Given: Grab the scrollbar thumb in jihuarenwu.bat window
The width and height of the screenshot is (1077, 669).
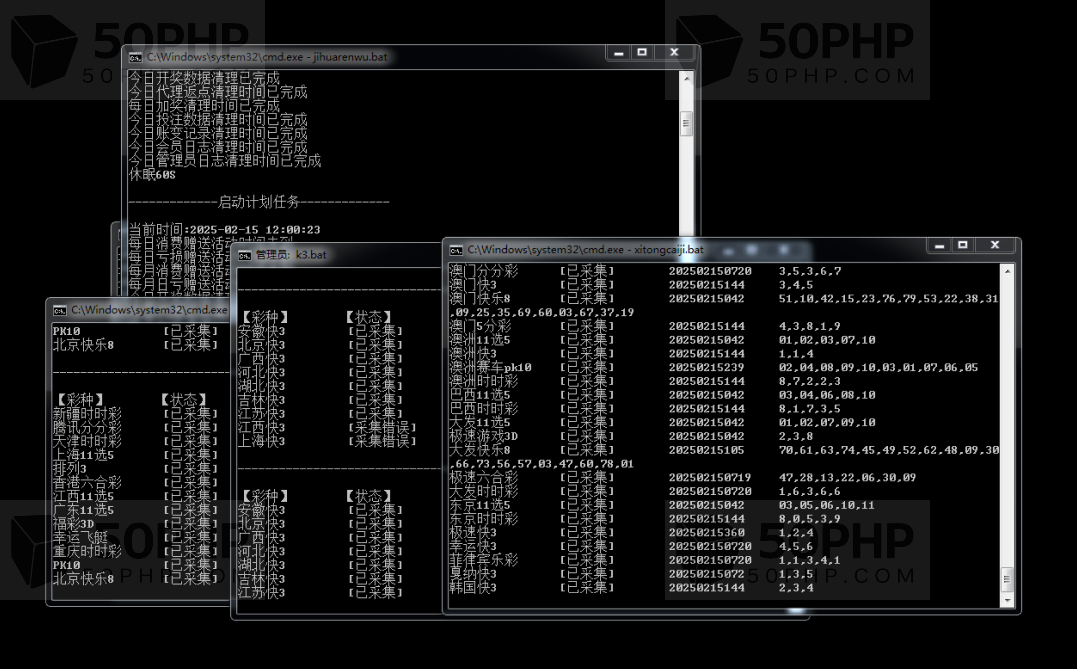Looking at the screenshot, I should (x=686, y=122).
